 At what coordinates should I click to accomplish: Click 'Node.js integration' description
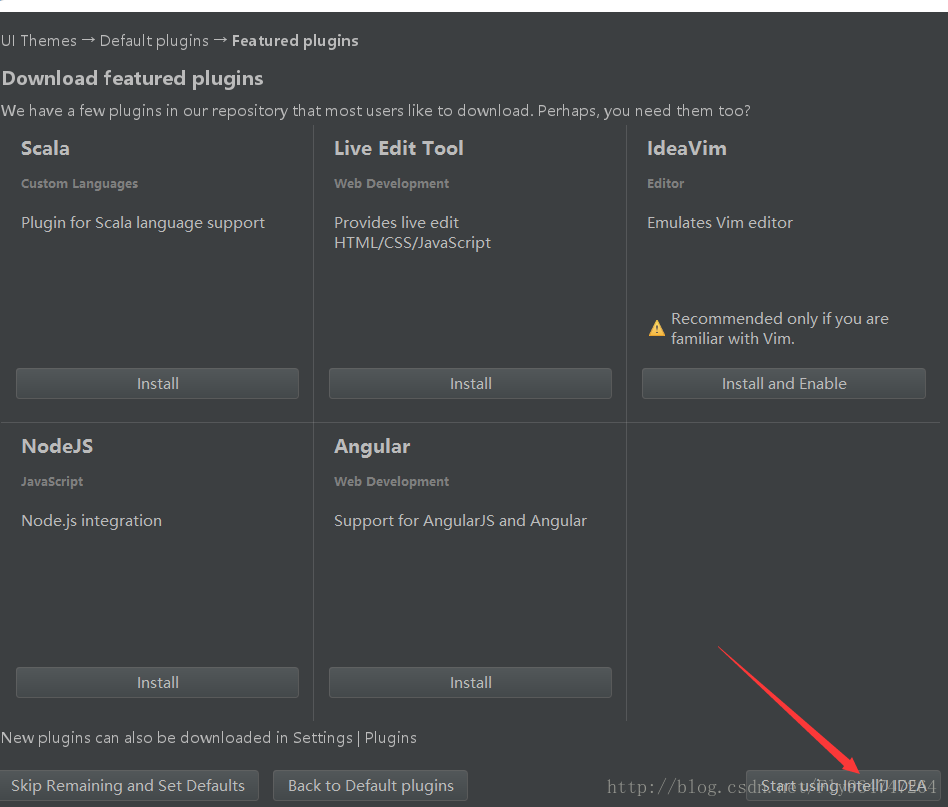click(92, 520)
